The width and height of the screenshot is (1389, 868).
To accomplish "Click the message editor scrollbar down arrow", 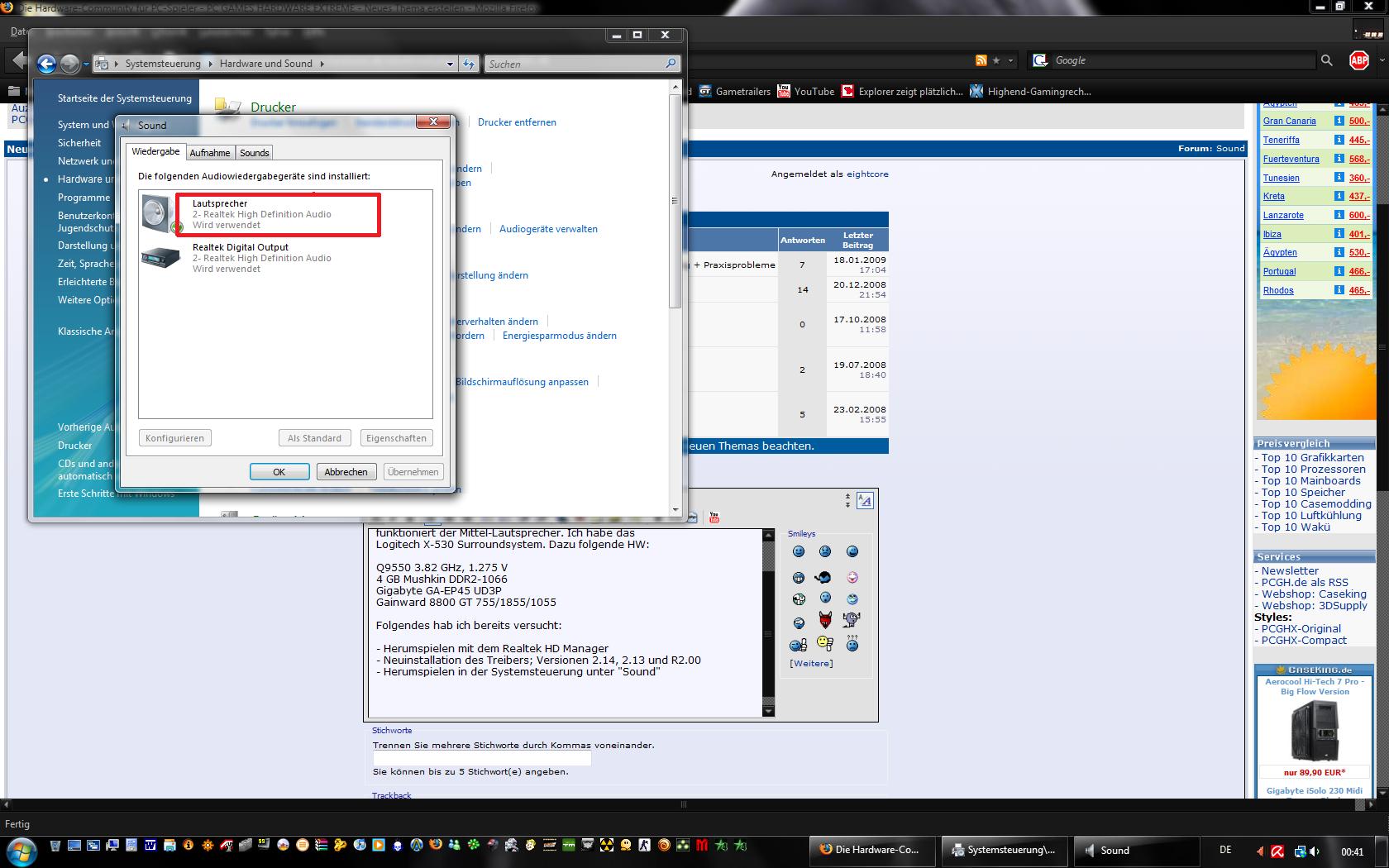I will pos(768,711).
